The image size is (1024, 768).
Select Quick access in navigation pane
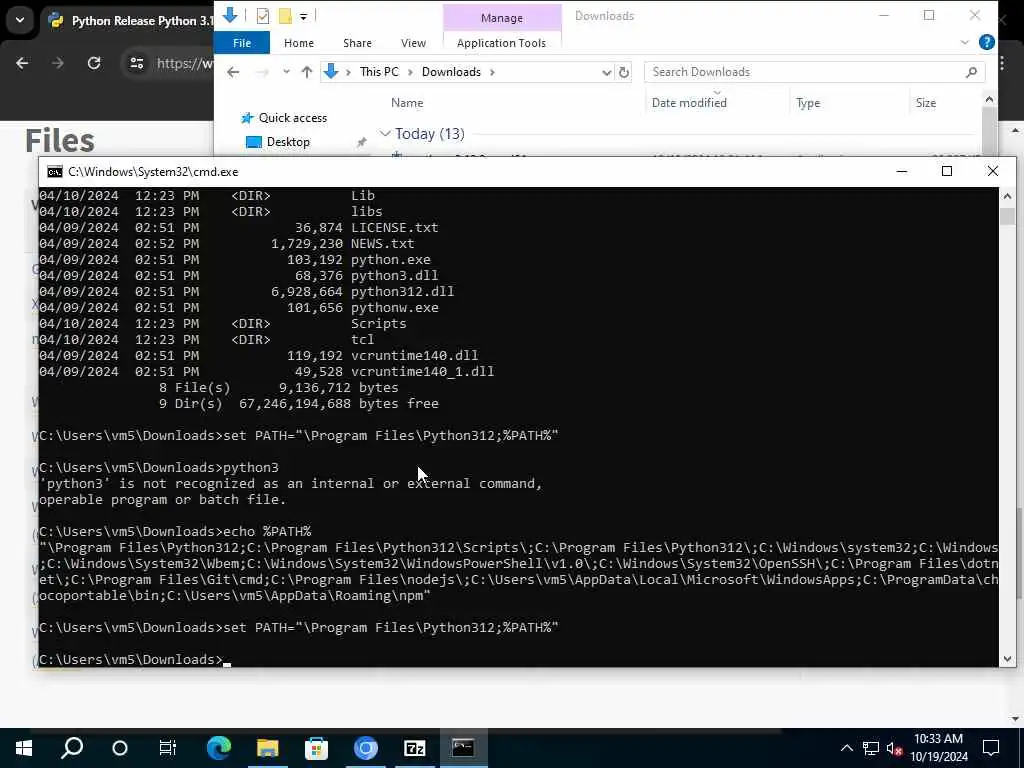tap(293, 118)
